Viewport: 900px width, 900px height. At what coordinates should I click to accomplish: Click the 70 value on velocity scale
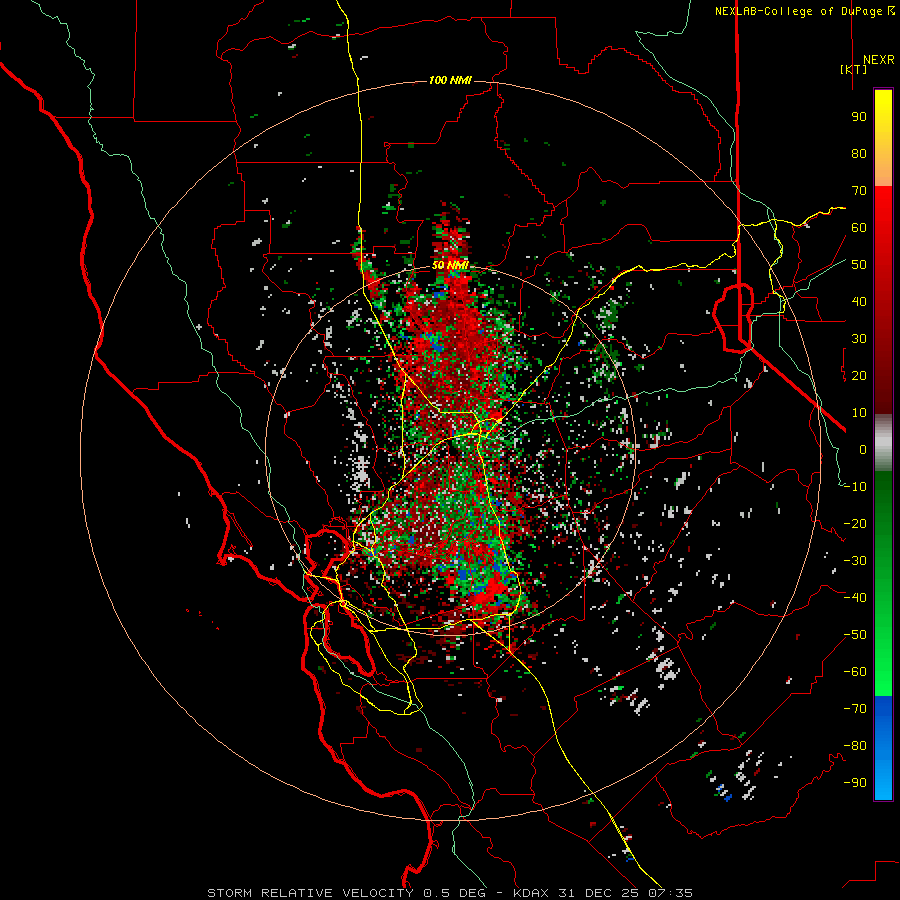[859, 191]
